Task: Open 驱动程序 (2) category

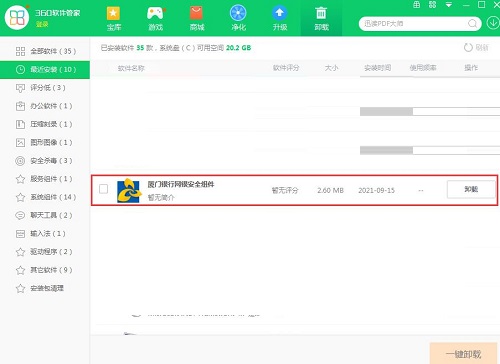Action: (45, 252)
